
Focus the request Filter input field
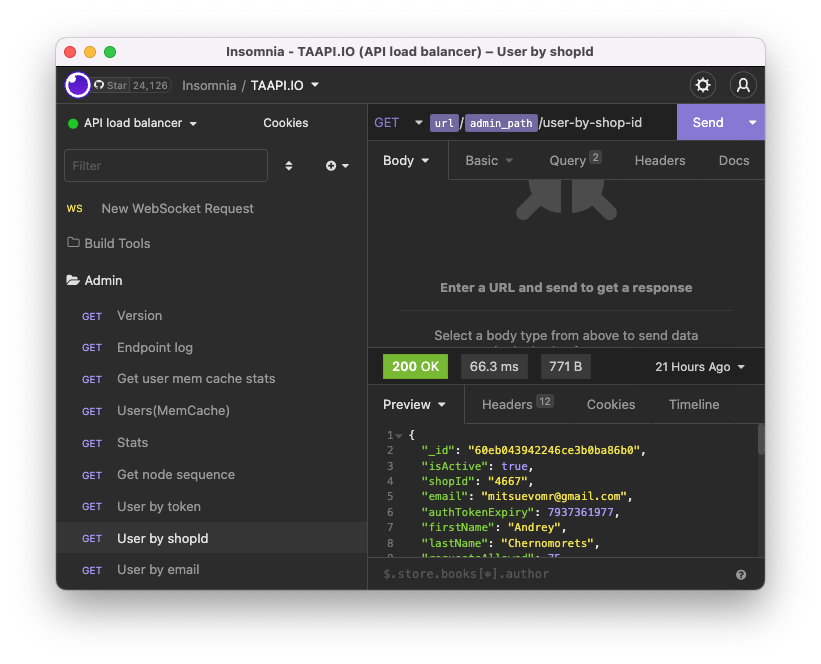point(166,166)
